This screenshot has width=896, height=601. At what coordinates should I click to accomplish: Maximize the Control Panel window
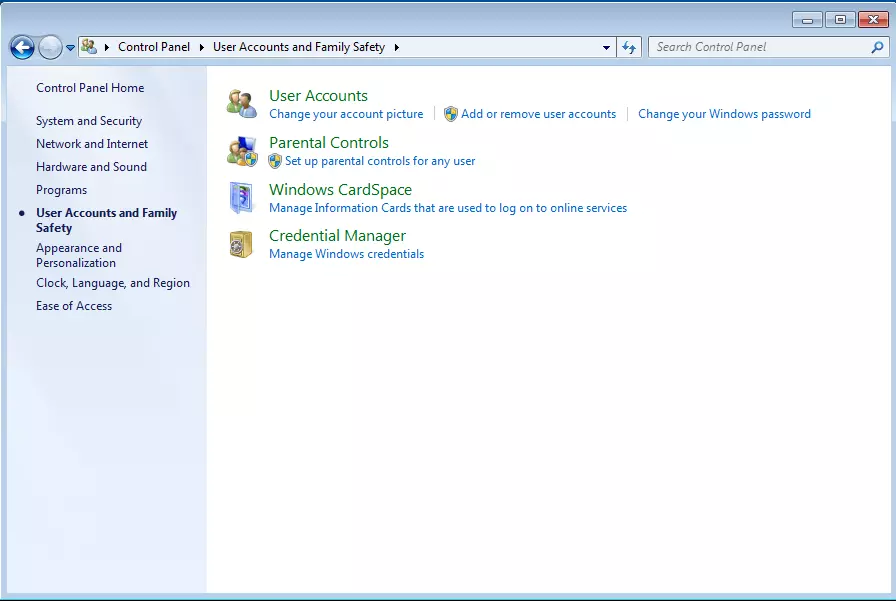tap(840, 20)
